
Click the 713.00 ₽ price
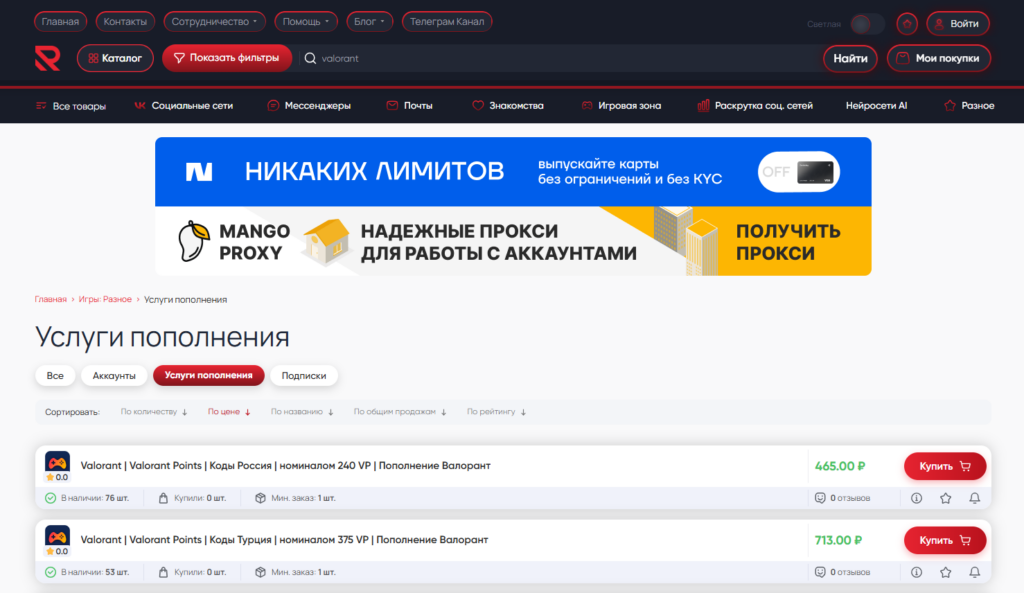pyautogui.click(x=839, y=541)
